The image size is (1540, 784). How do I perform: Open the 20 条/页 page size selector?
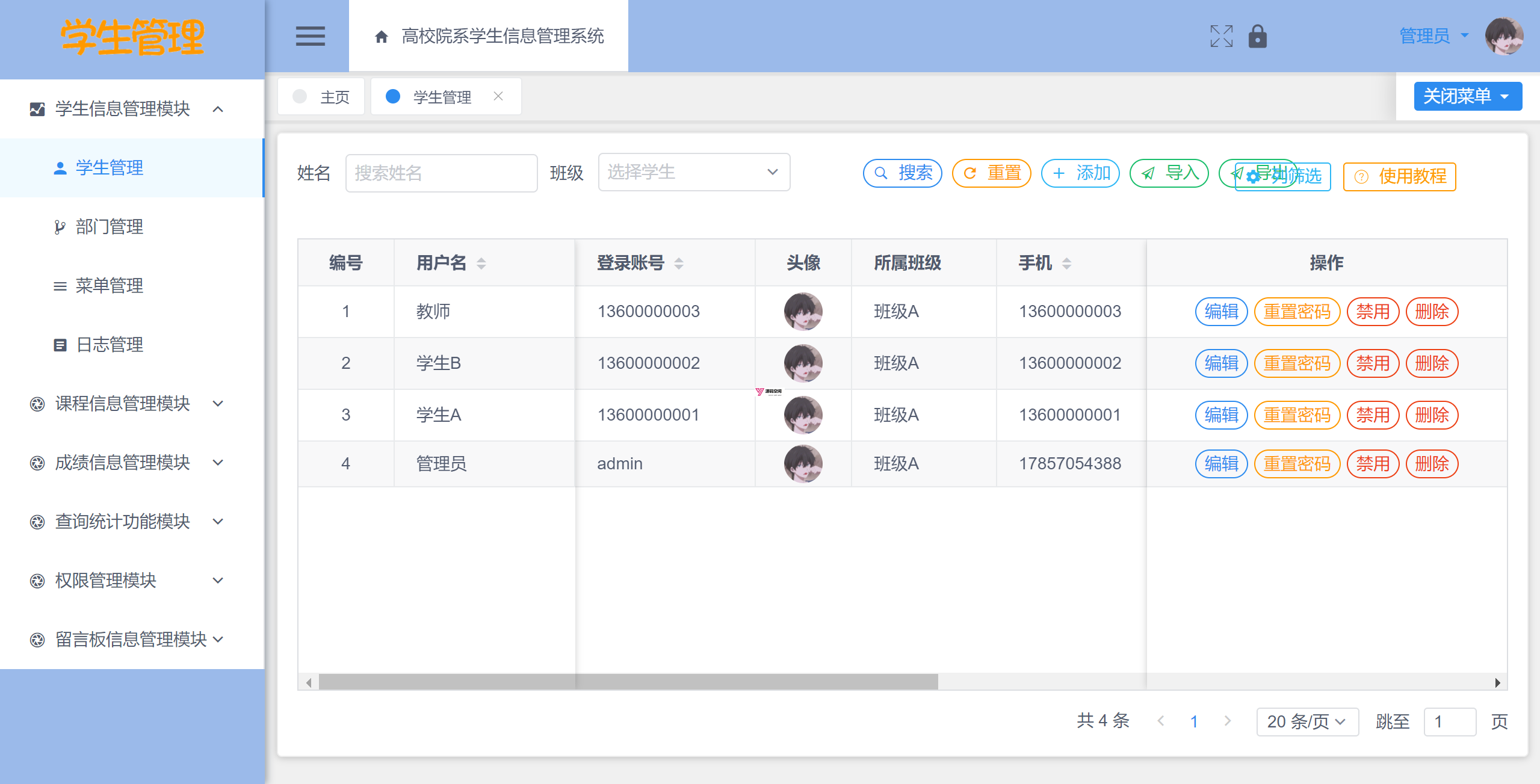(1307, 721)
